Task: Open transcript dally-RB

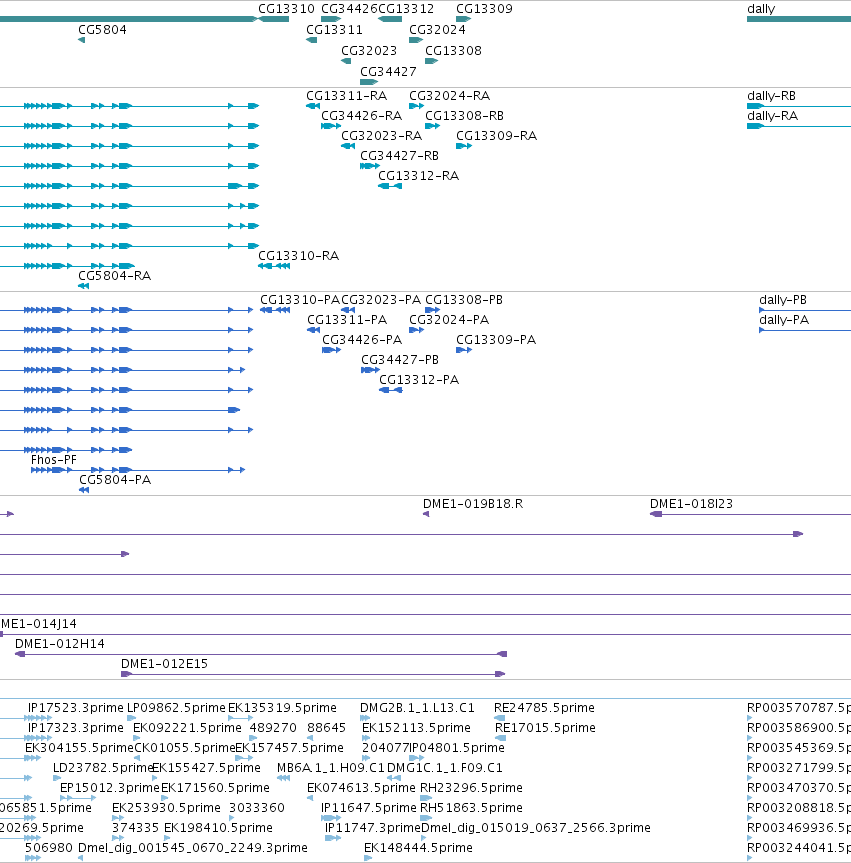Action: tap(771, 96)
